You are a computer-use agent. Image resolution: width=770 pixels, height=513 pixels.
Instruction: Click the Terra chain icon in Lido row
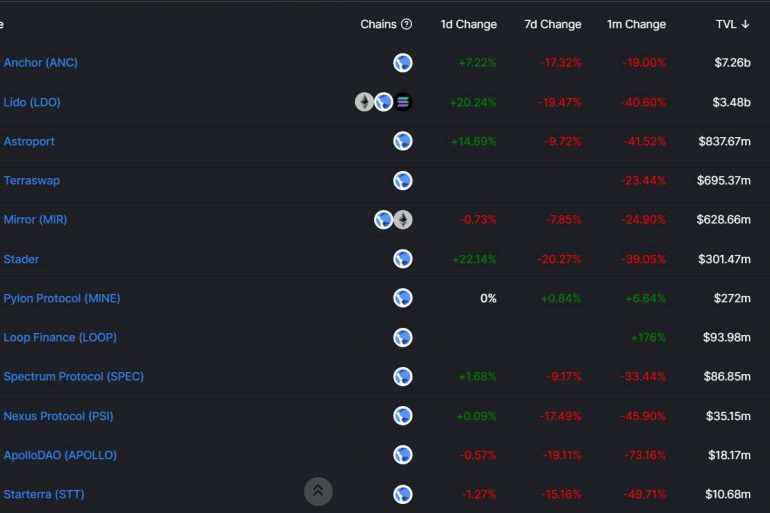coord(384,102)
